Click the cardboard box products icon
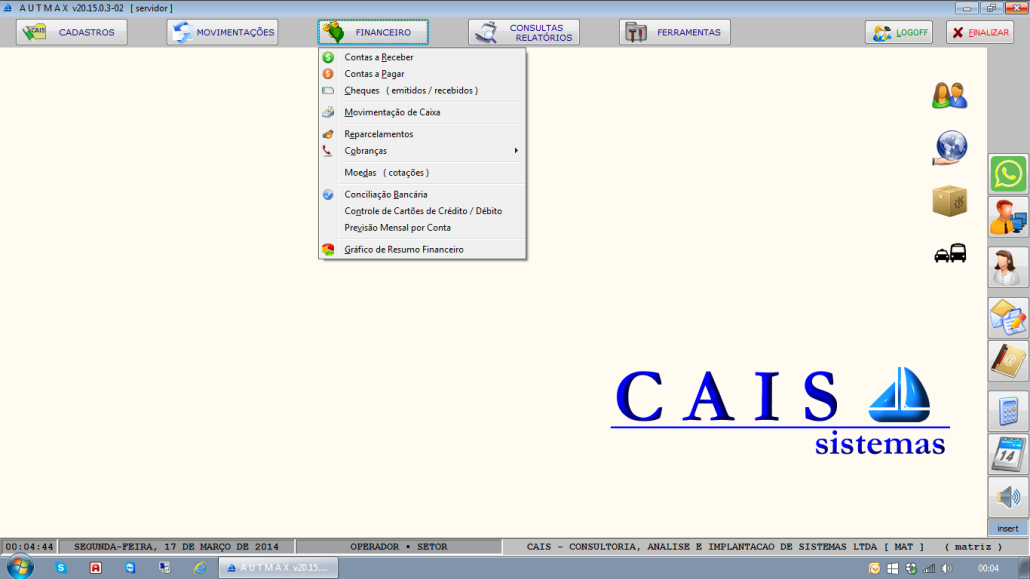 pyautogui.click(x=950, y=201)
